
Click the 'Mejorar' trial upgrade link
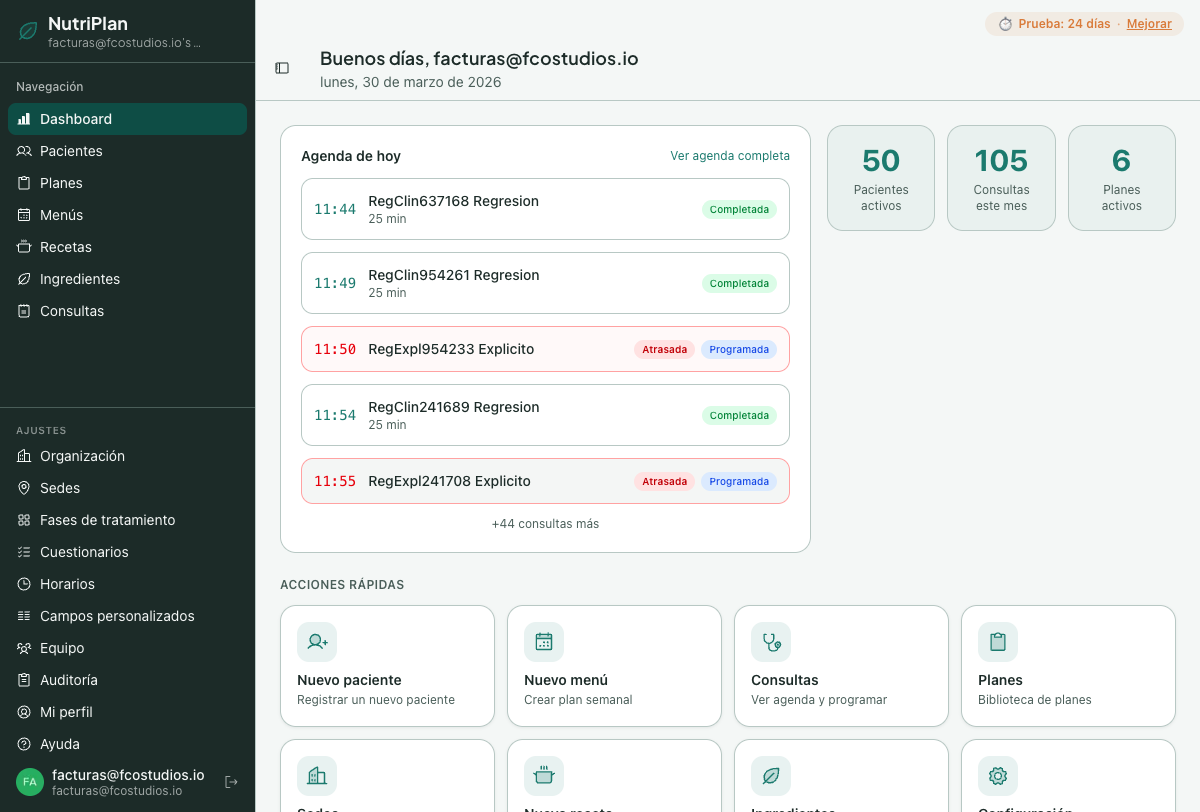(x=1149, y=22)
